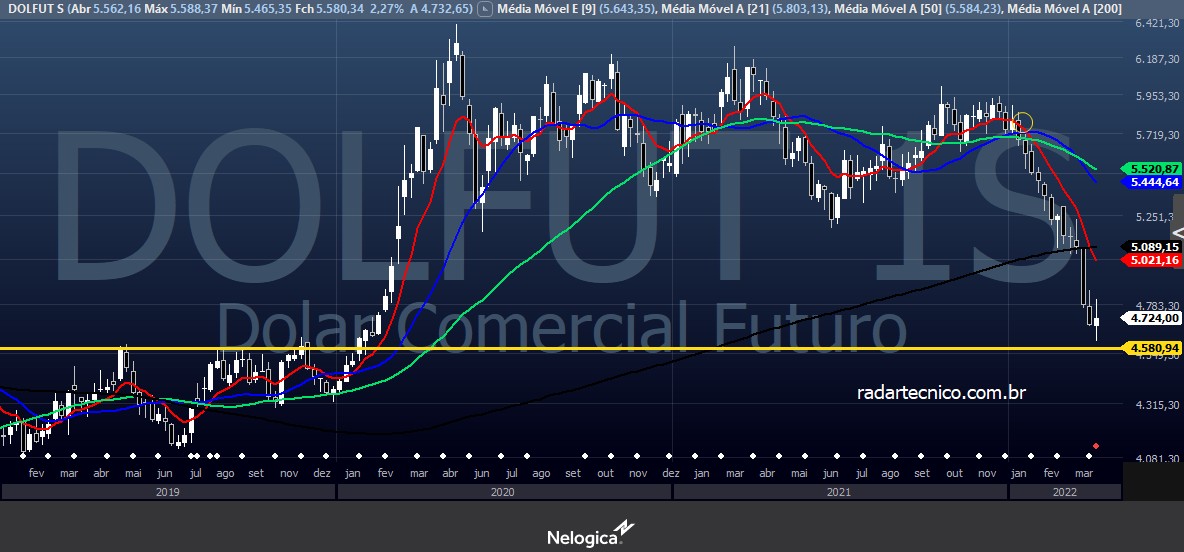Click the clock icon before Média Móvel E
This screenshot has height=552, width=1184.
point(485,9)
